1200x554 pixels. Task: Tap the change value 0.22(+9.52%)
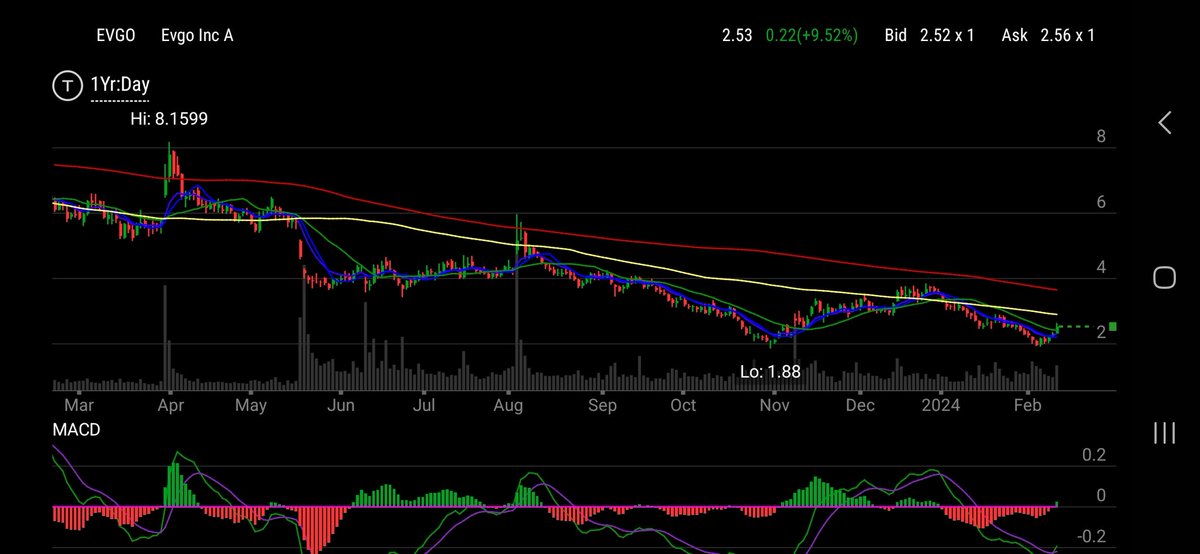click(x=811, y=35)
